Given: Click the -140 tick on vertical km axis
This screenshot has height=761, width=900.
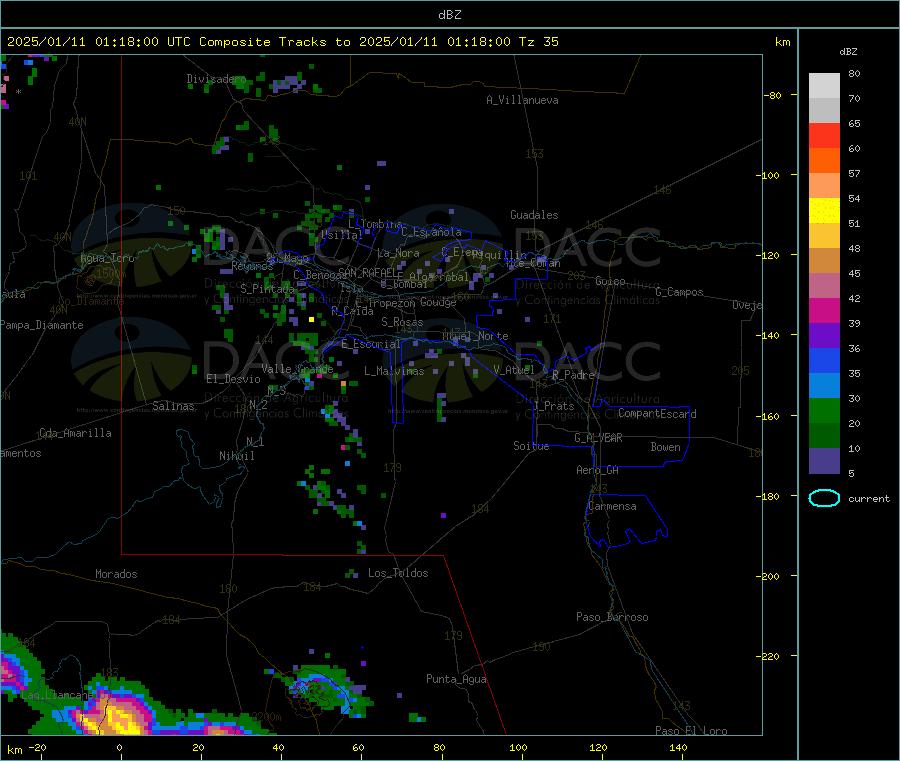Looking at the screenshot, I should [770, 335].
